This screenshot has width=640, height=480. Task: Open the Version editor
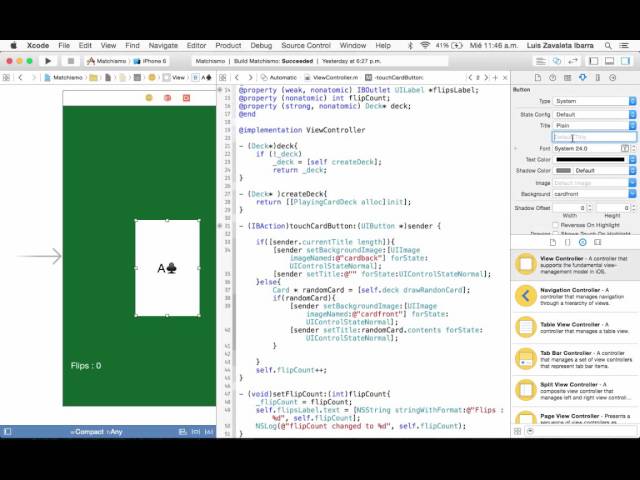[x=573, y=61]
